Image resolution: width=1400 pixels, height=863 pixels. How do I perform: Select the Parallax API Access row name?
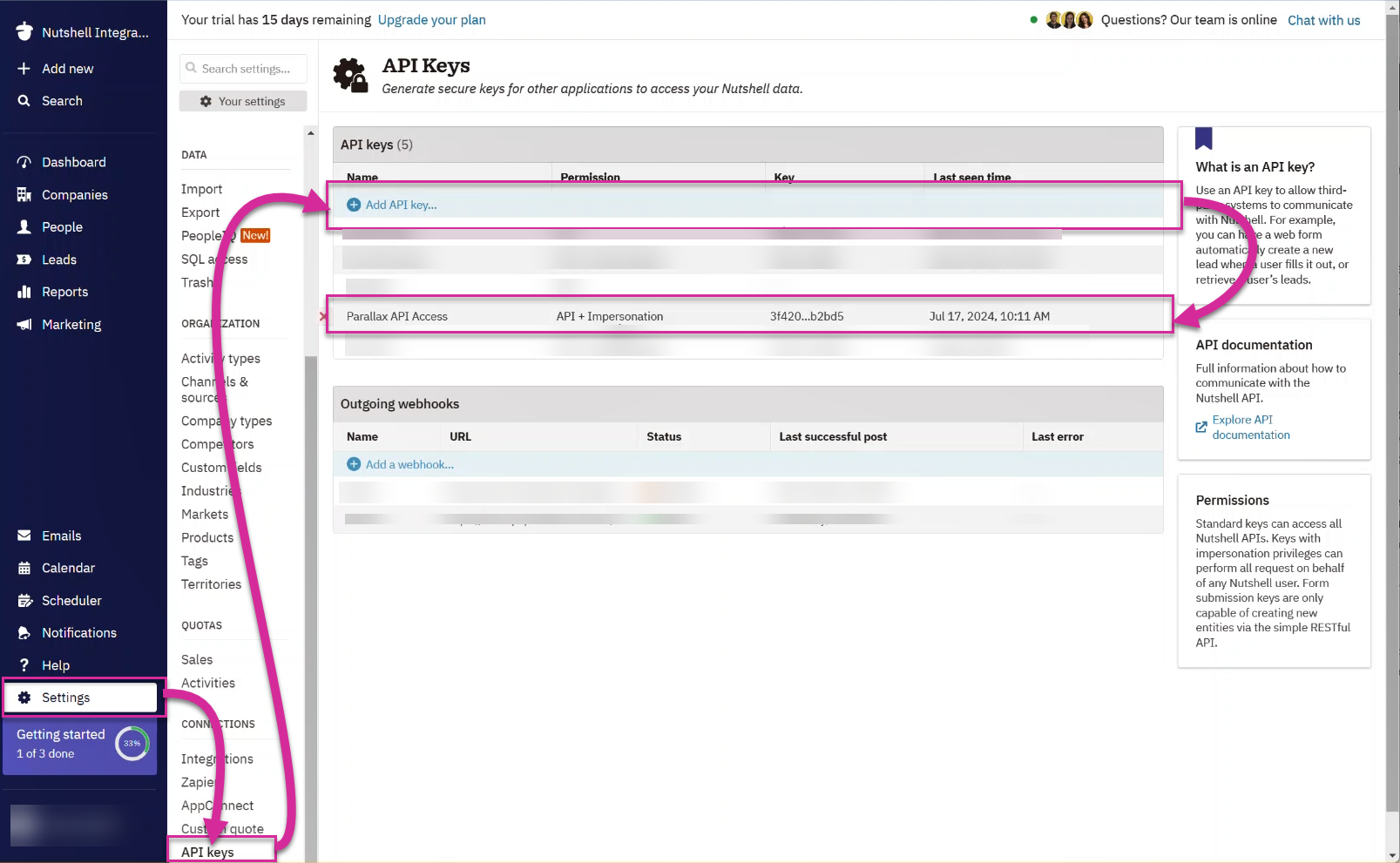coord(397,316)
